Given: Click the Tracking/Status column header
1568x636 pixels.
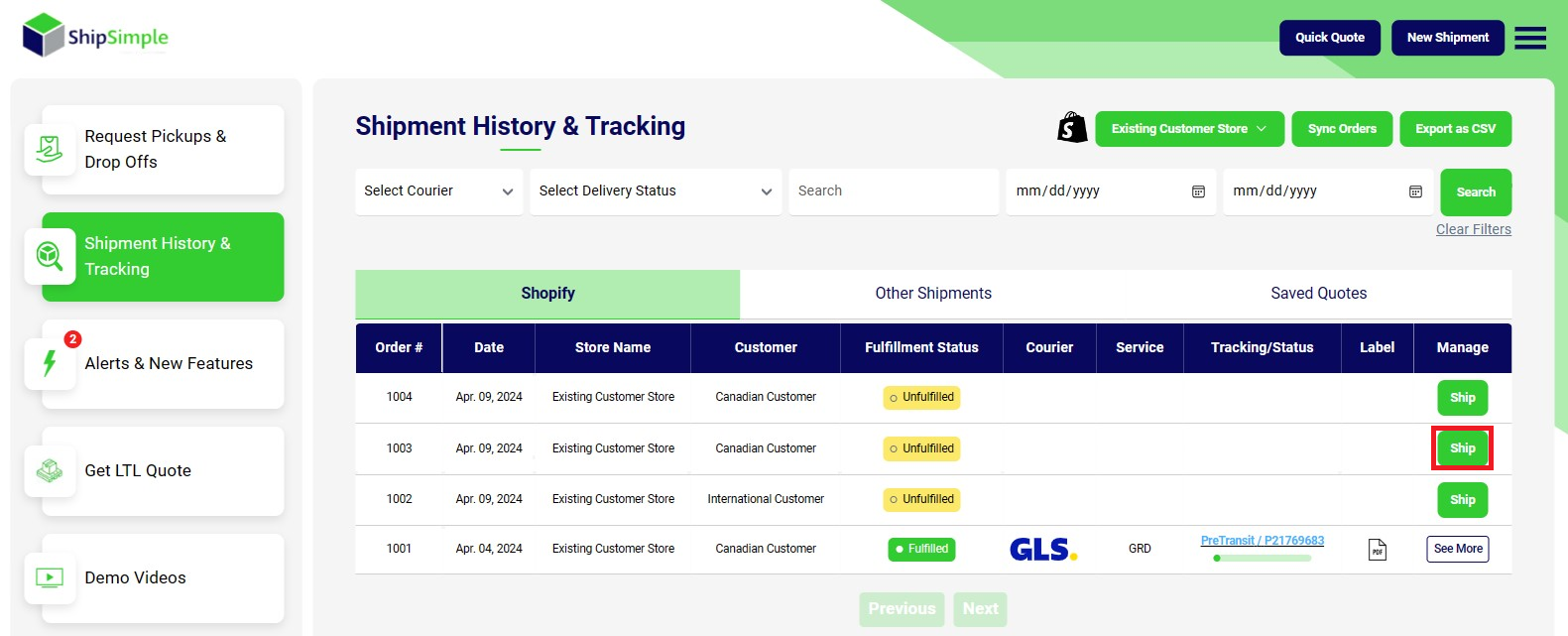Looking at the screenshot, I should coord(1263,347).
